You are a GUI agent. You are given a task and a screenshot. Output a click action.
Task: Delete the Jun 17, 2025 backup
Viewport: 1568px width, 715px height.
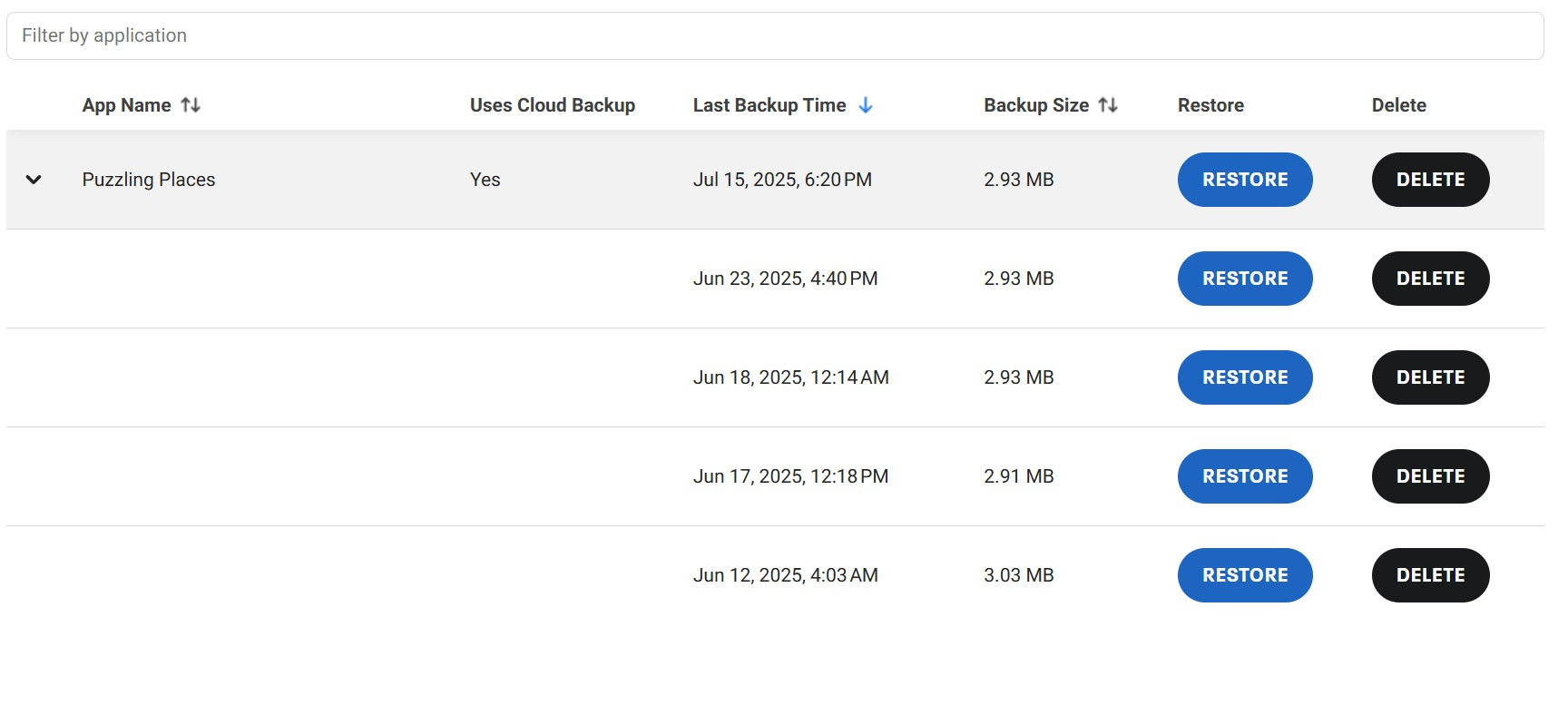pos(1430,476)
